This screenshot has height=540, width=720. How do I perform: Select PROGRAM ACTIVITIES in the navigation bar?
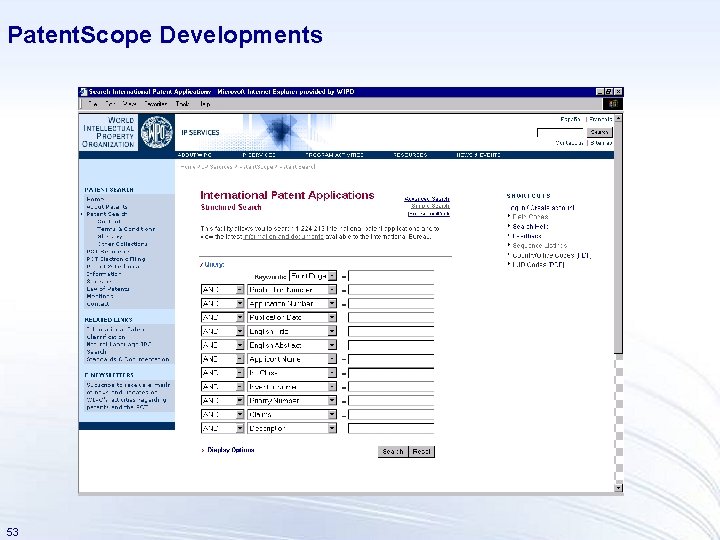[334, 155]
